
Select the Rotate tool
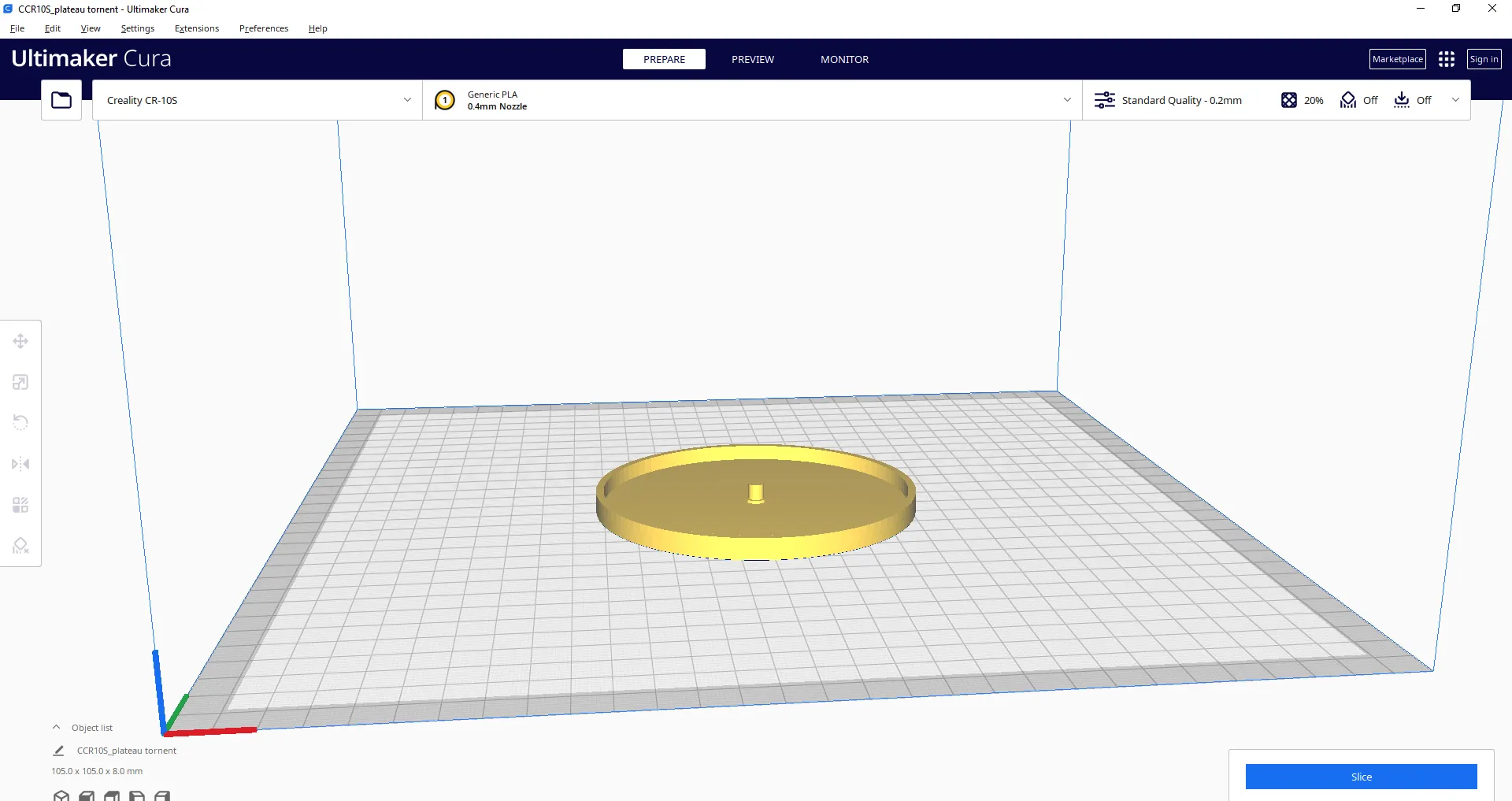pyautogui.click(x=20, y=423)
